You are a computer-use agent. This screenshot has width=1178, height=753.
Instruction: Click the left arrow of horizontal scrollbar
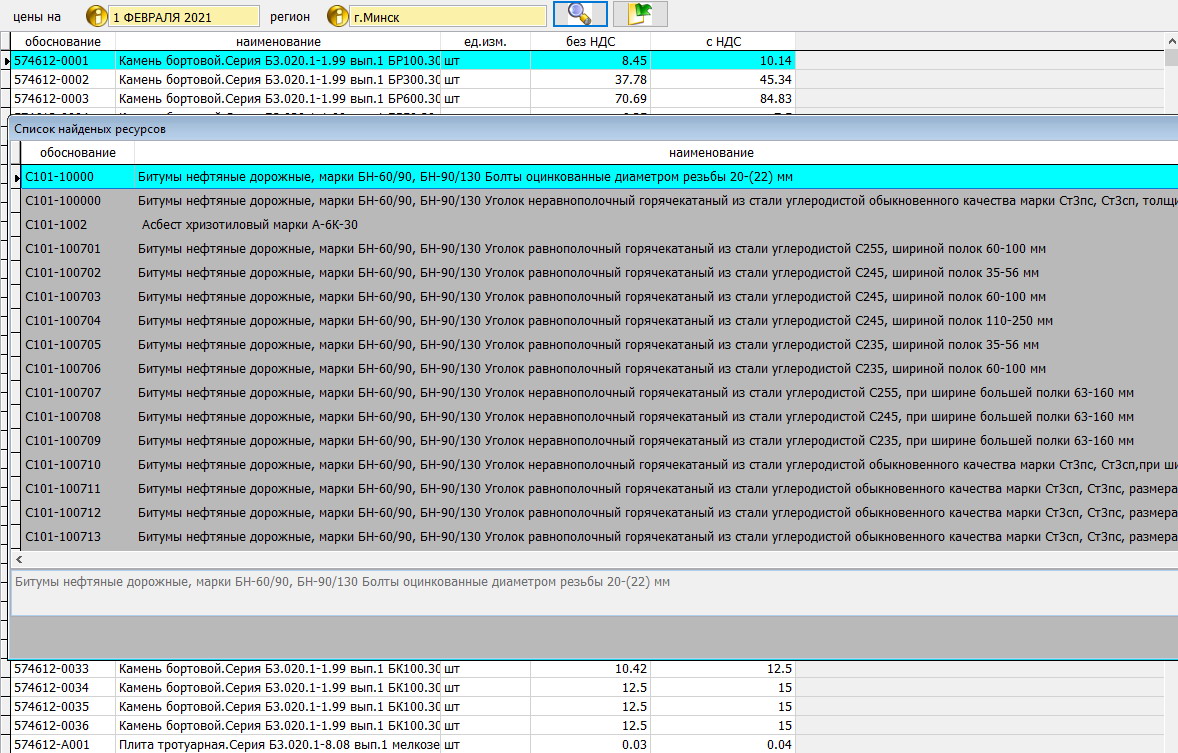19,559
